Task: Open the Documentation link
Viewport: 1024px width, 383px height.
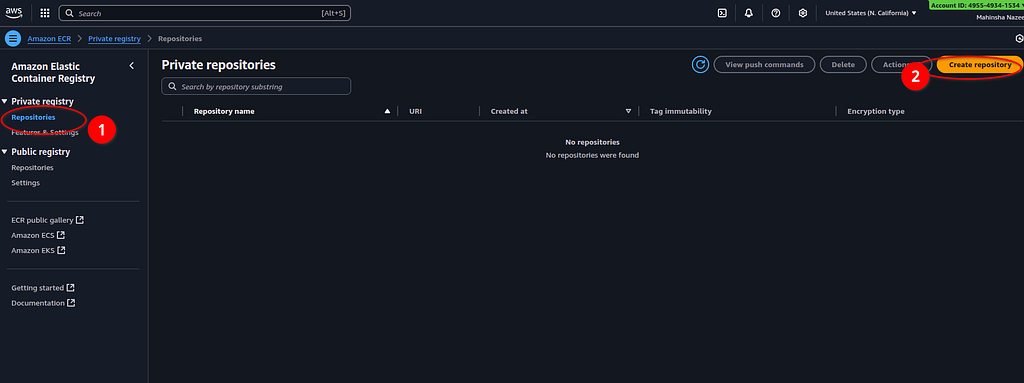Action: tap(43, 303)
